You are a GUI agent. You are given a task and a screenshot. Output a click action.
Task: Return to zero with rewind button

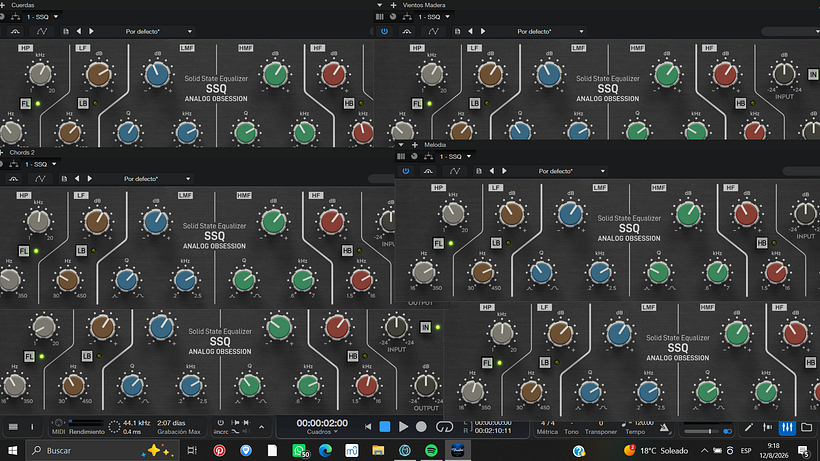[368, 427]
